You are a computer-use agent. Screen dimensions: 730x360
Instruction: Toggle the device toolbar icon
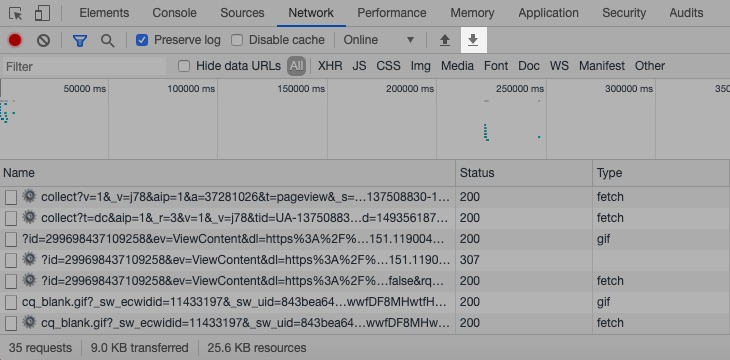42,13
